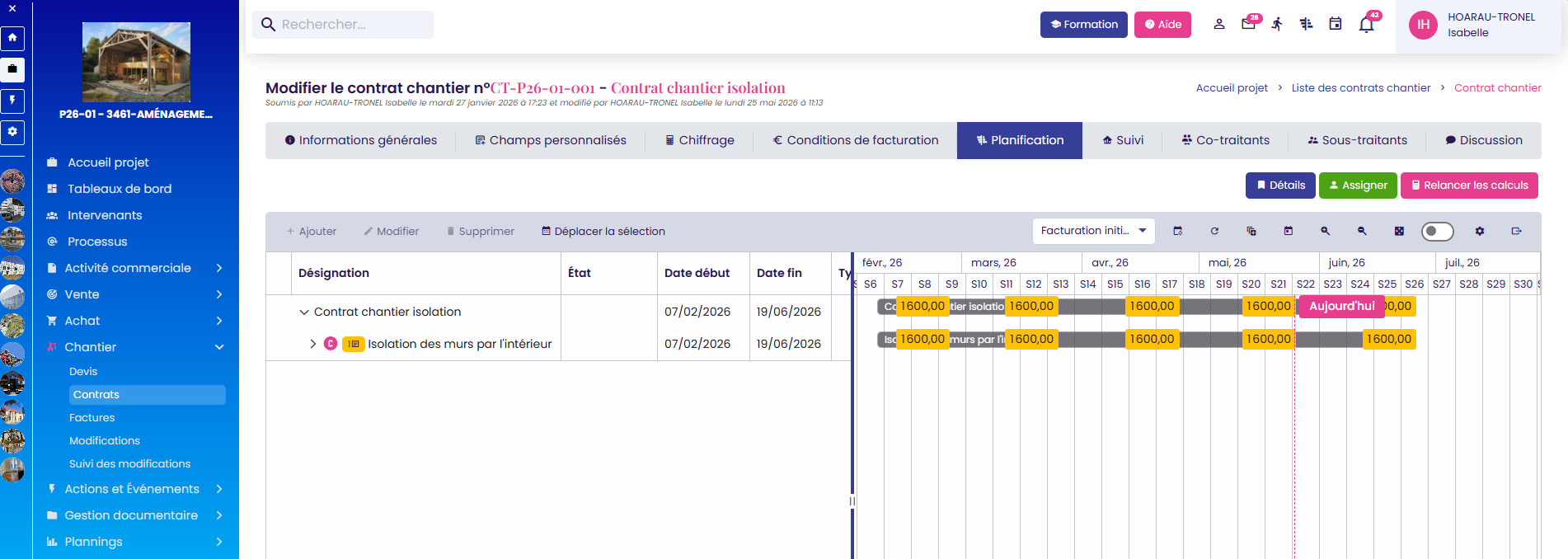The height and width of the screenshot is (559, 1568).
Task: Open the Chiffrage tab
Action: click(x=700, y=140)
